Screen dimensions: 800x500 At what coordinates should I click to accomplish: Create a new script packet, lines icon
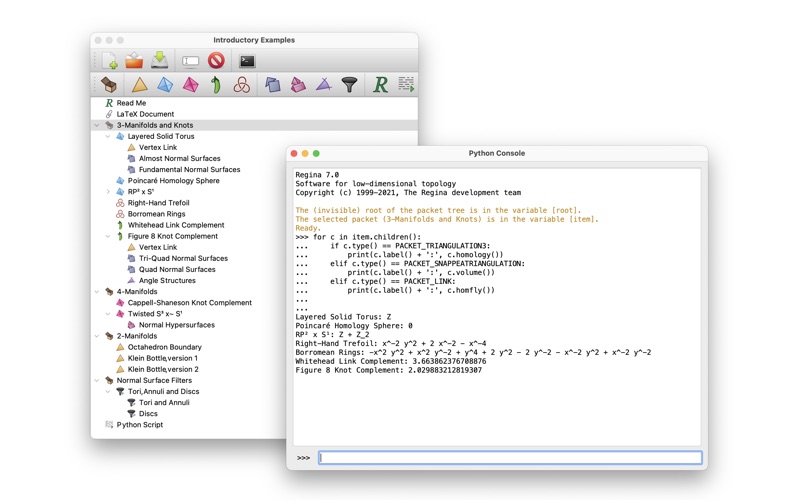click(x=406, y=85)
